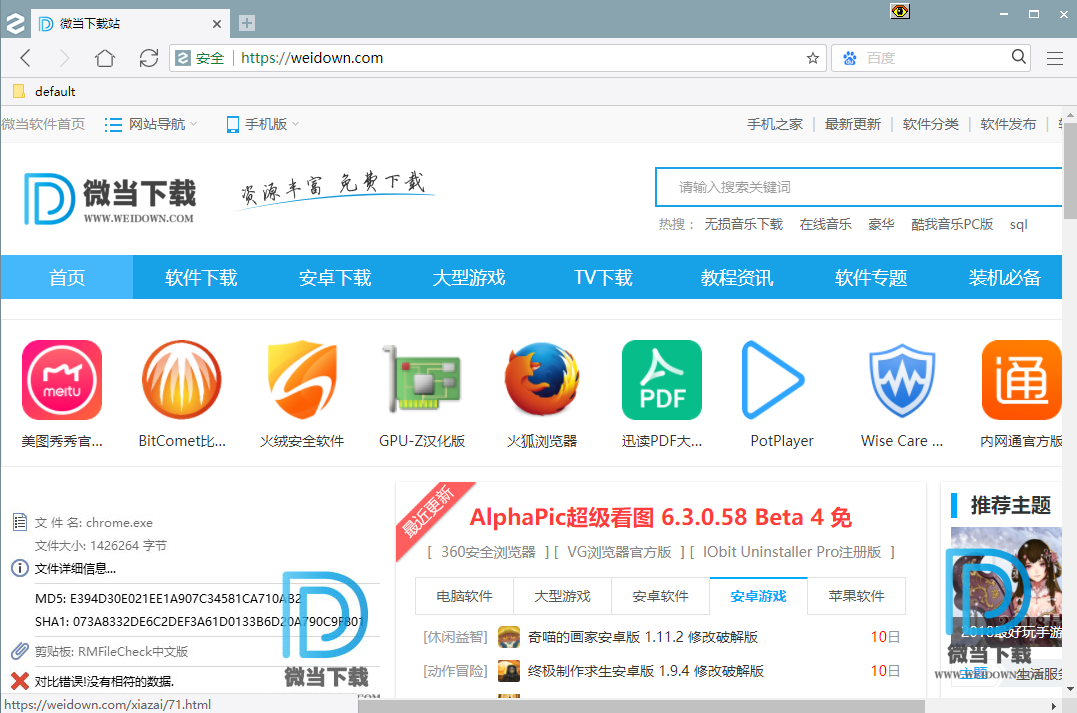The width and height of the screenshot is (1077, 713).
Task: Open AlphaPic超级看图 headline link
Action: coord(661,517)
